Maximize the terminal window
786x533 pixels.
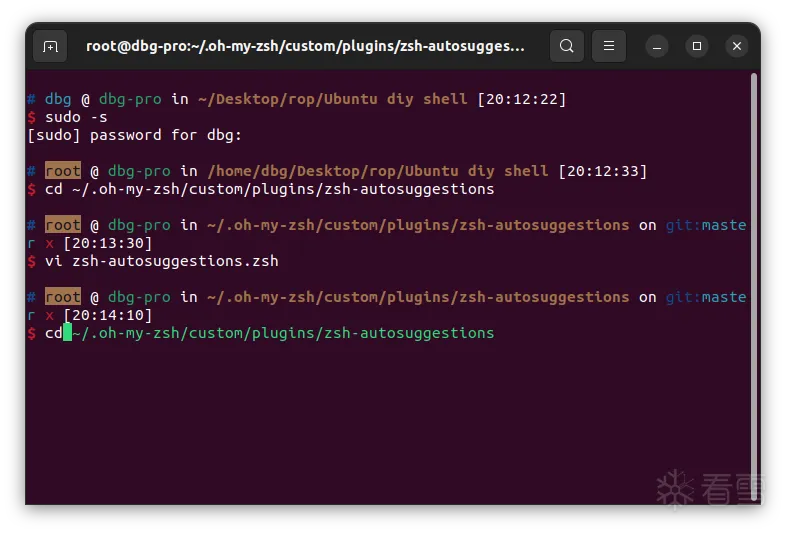click(697, 46)
